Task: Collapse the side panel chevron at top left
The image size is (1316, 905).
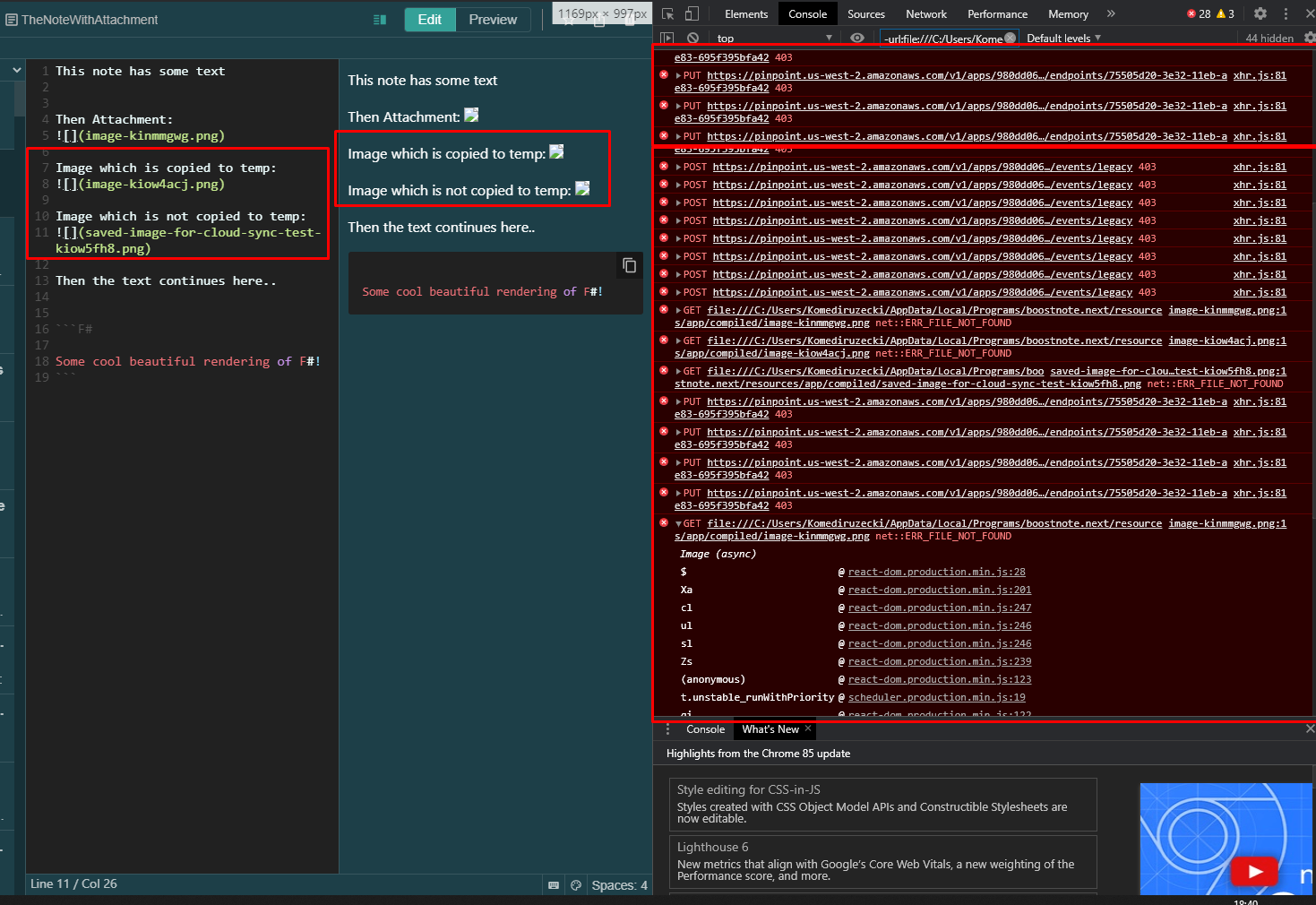Action: click(16, 70)
